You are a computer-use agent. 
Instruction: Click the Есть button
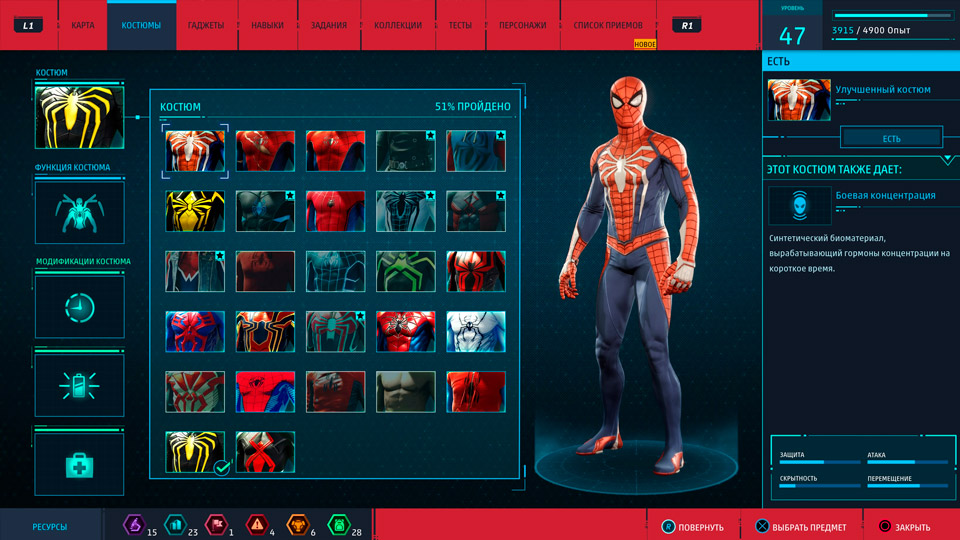click(x=891, y=138)
